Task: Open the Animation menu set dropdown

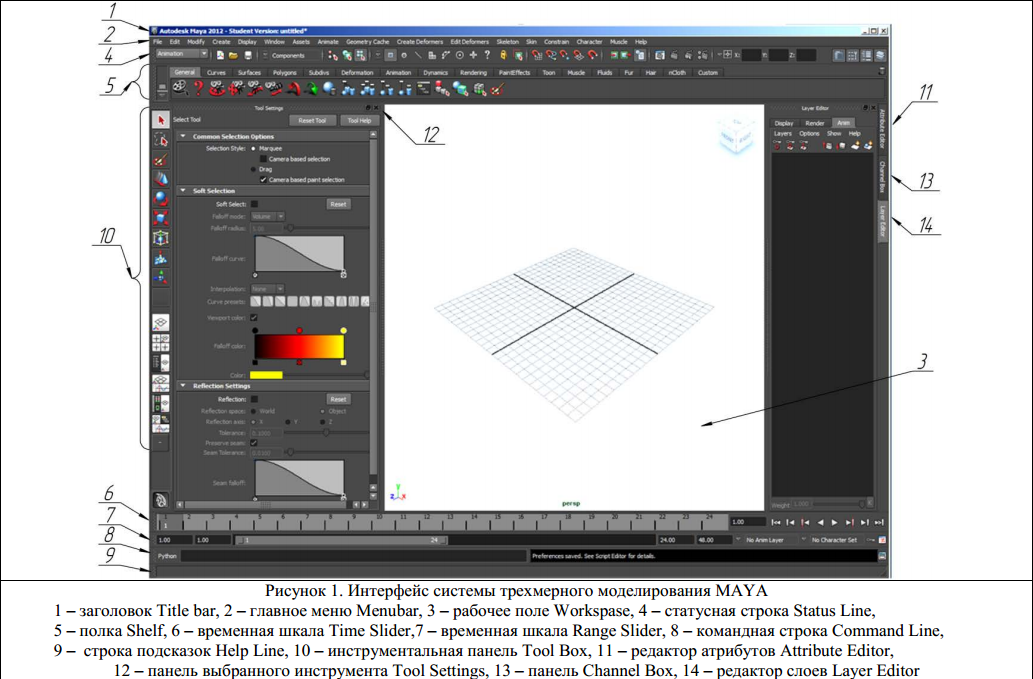Action: point(182,54)
